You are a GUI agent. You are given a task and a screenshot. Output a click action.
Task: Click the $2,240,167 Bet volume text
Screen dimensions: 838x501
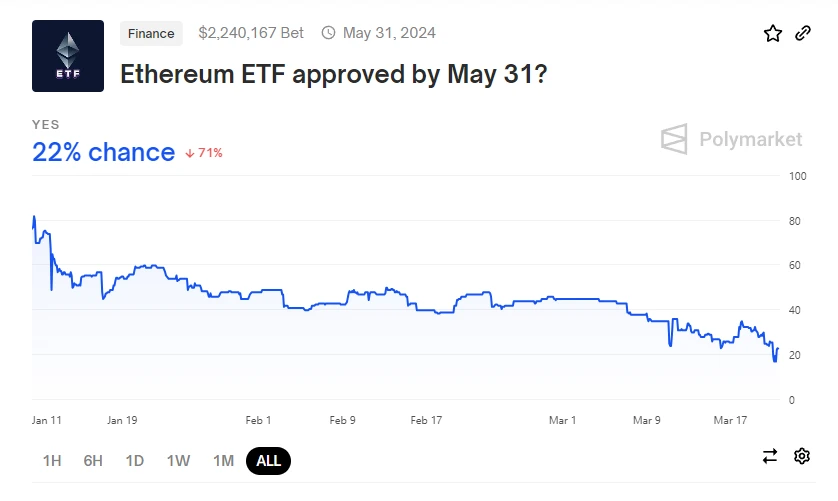pyautogui.click(x=251, y=33)
